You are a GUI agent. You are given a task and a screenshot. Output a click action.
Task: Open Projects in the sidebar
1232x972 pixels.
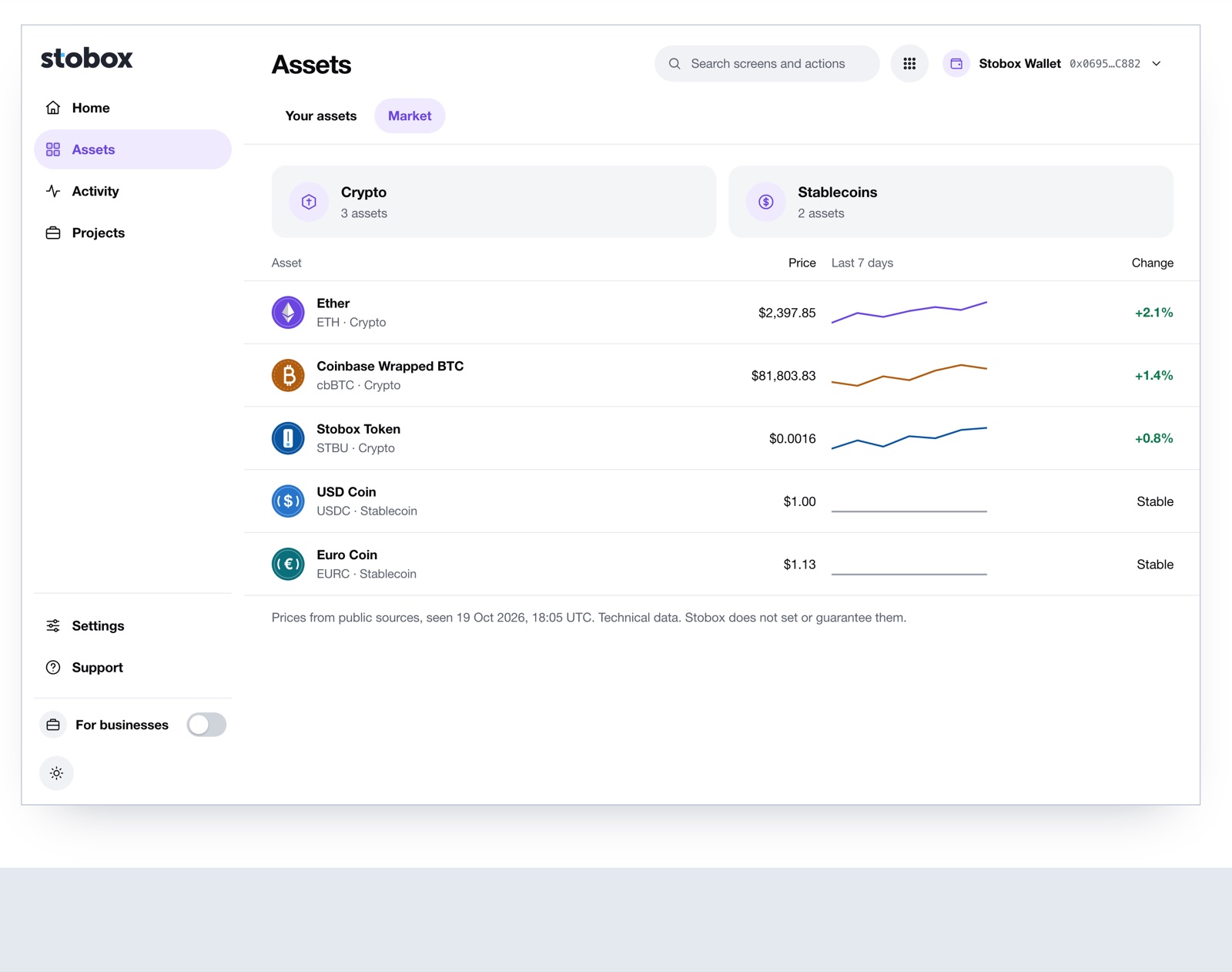(132, 233)
